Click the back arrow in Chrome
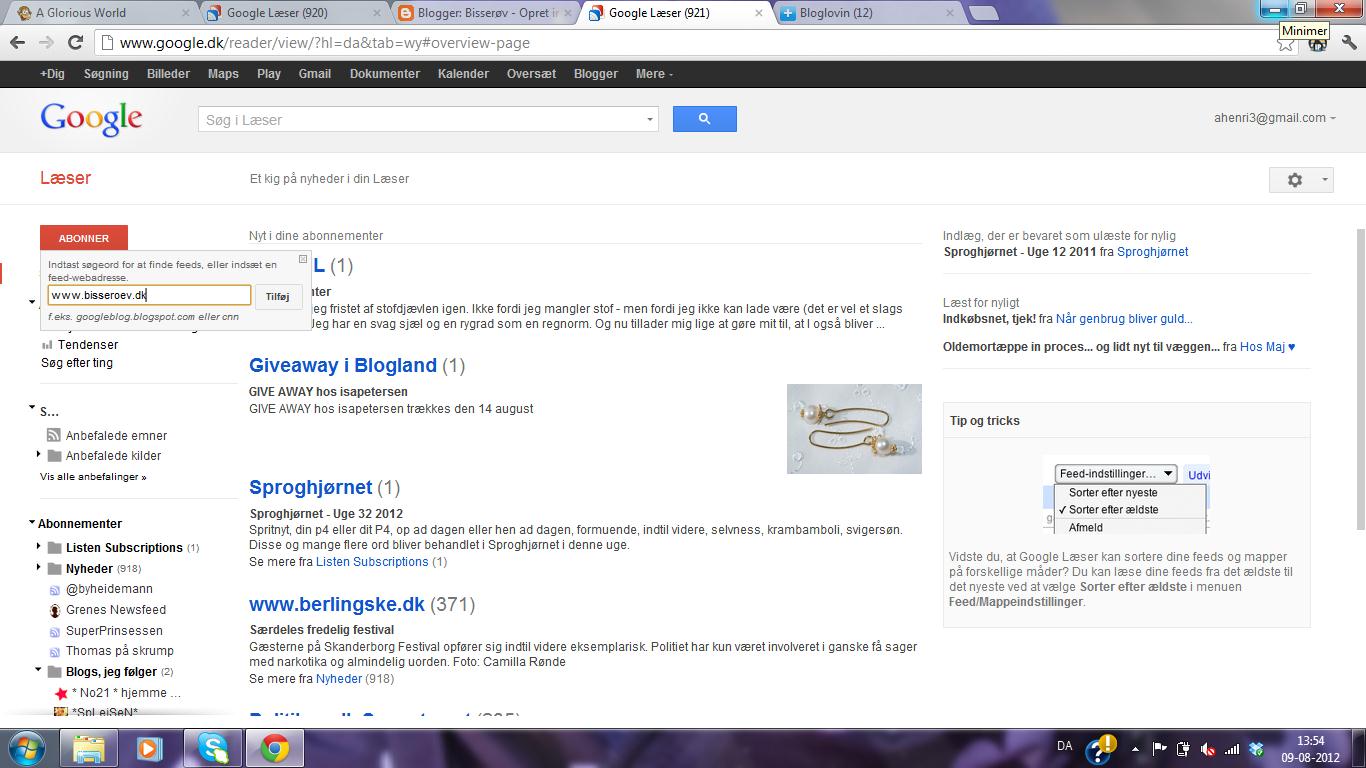 [x=17, y=43]
